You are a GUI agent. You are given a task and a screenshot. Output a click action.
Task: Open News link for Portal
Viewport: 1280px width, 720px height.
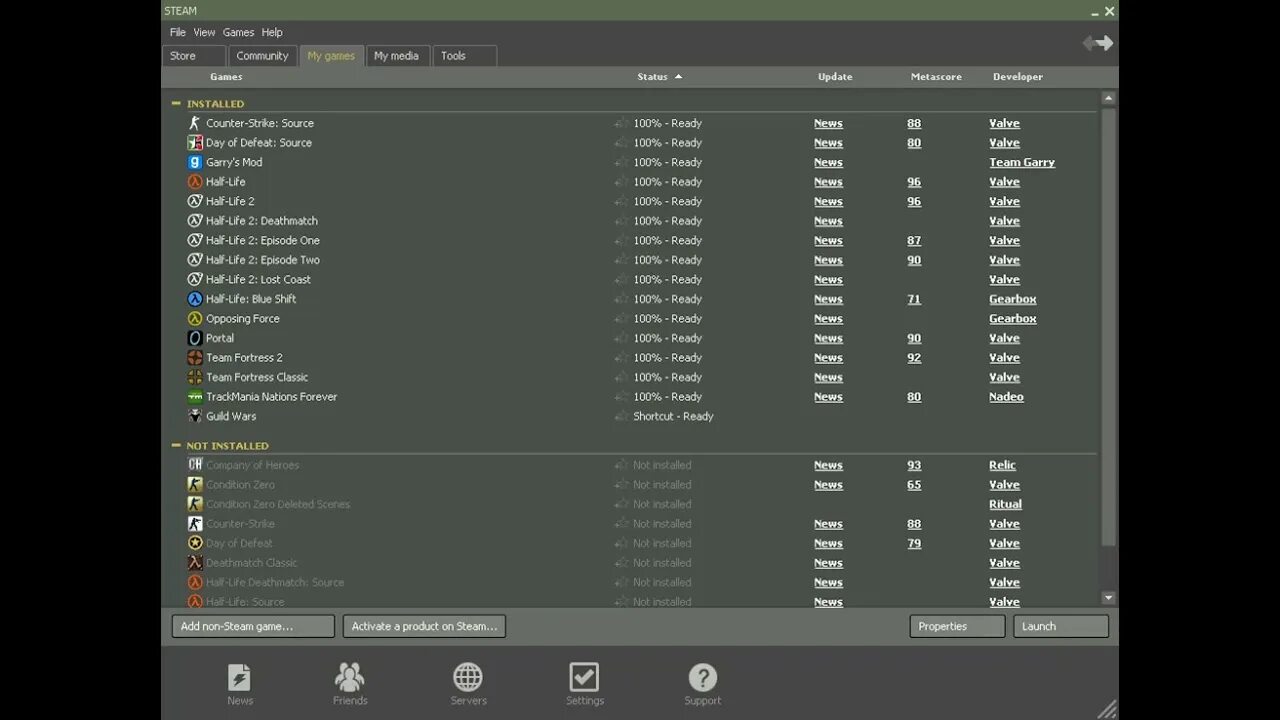coord(828,338)
